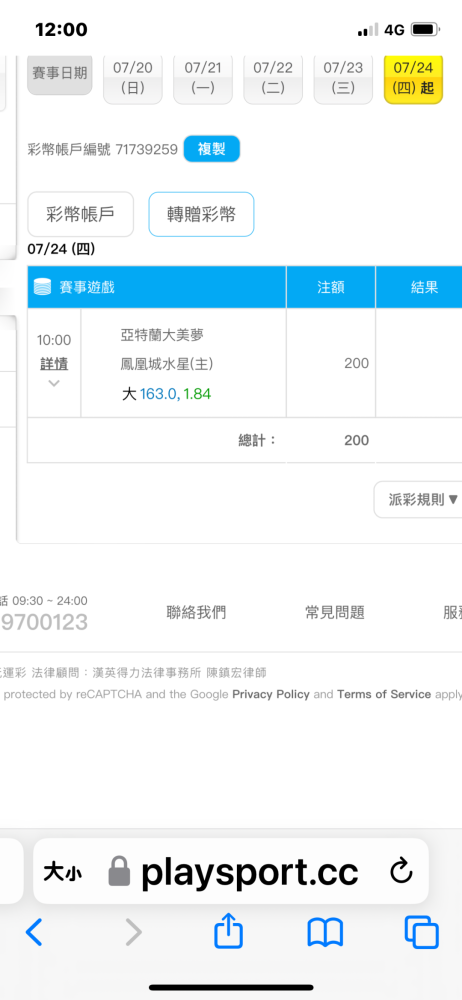Tap the padlock icon in address bar
462x1000 pixels.
coord(119,871)
